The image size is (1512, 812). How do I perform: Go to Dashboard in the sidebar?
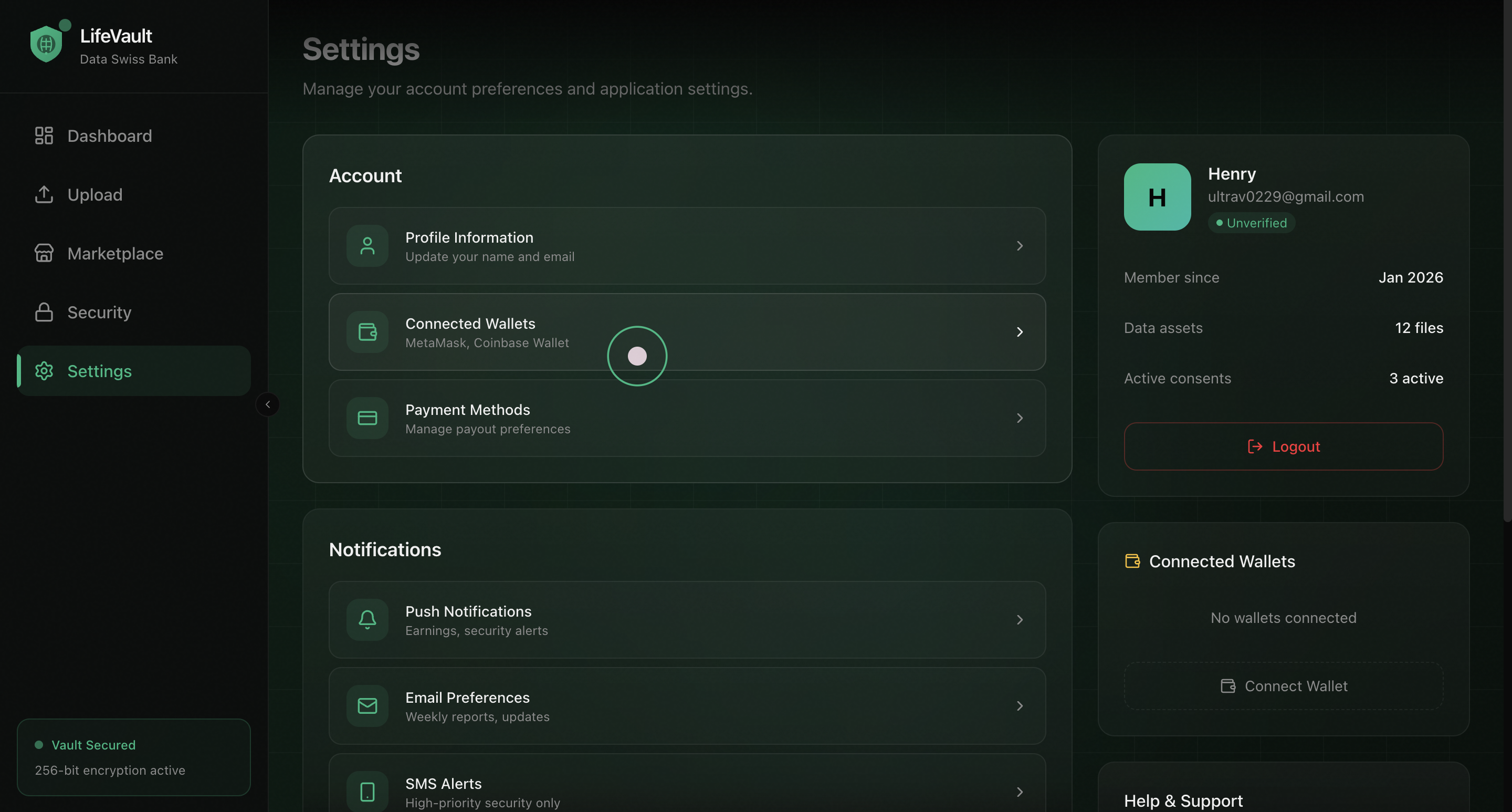point(110,136)
